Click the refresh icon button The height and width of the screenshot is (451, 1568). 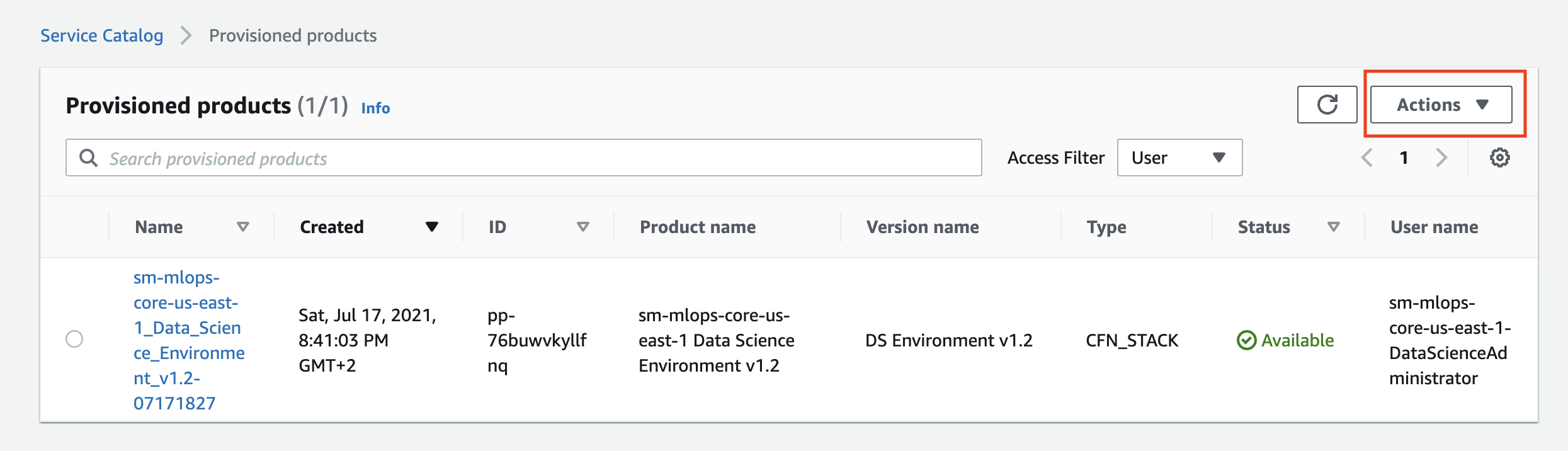coord(1327,105)
